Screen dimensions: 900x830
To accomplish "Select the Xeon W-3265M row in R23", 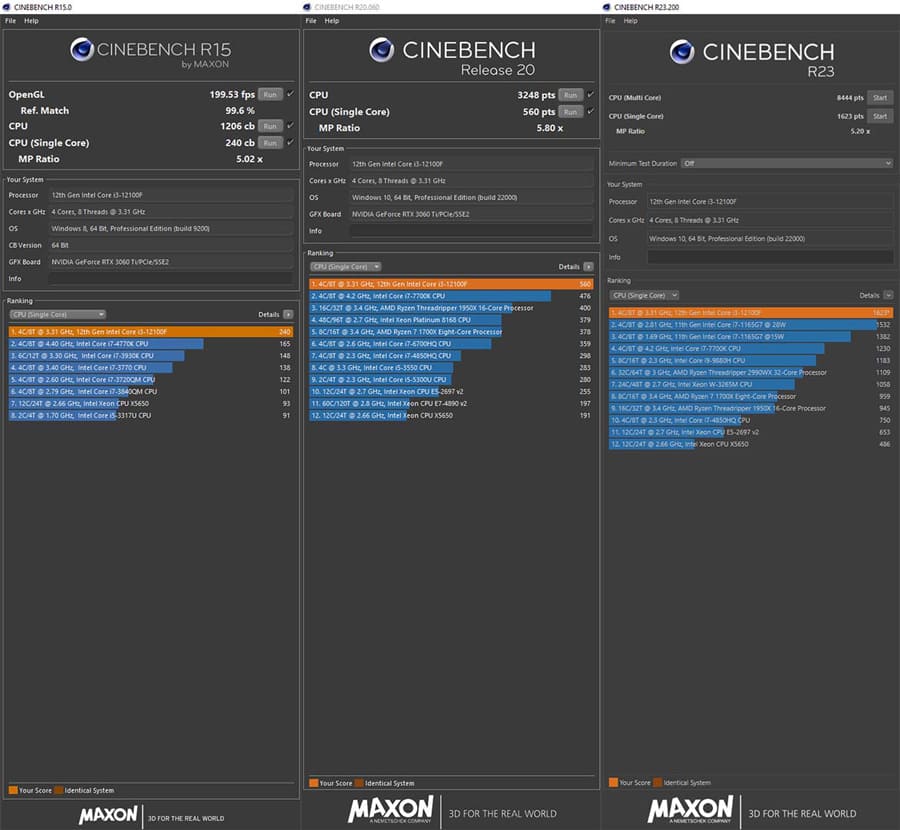I will point(751,385).
